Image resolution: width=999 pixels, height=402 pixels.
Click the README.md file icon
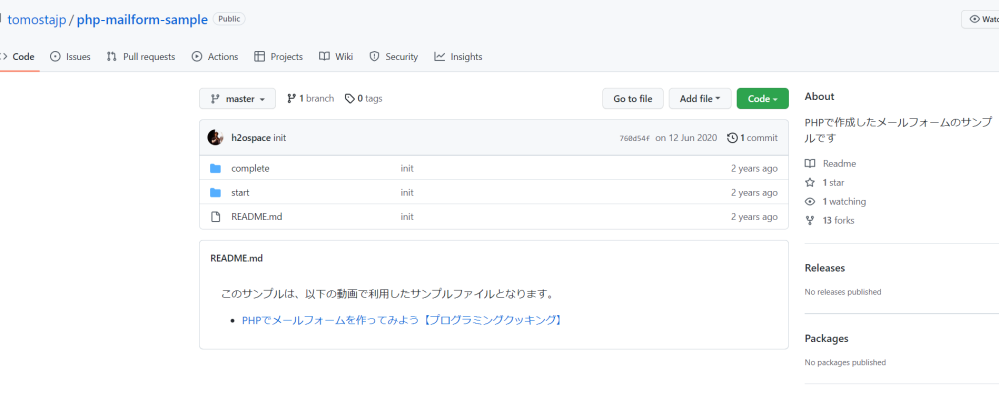215,217
